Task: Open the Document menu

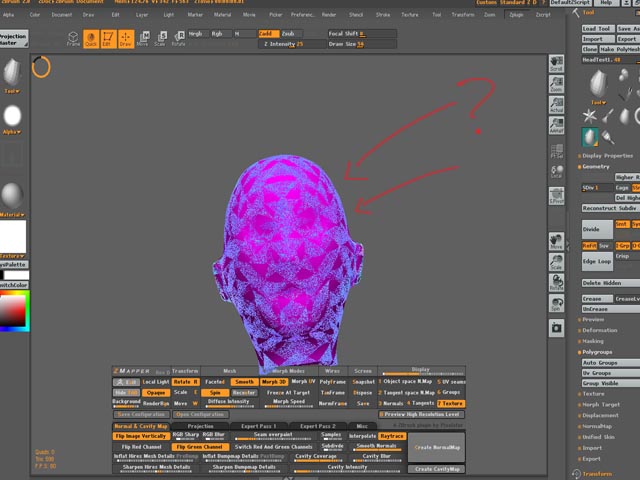Action: [62, 15]
